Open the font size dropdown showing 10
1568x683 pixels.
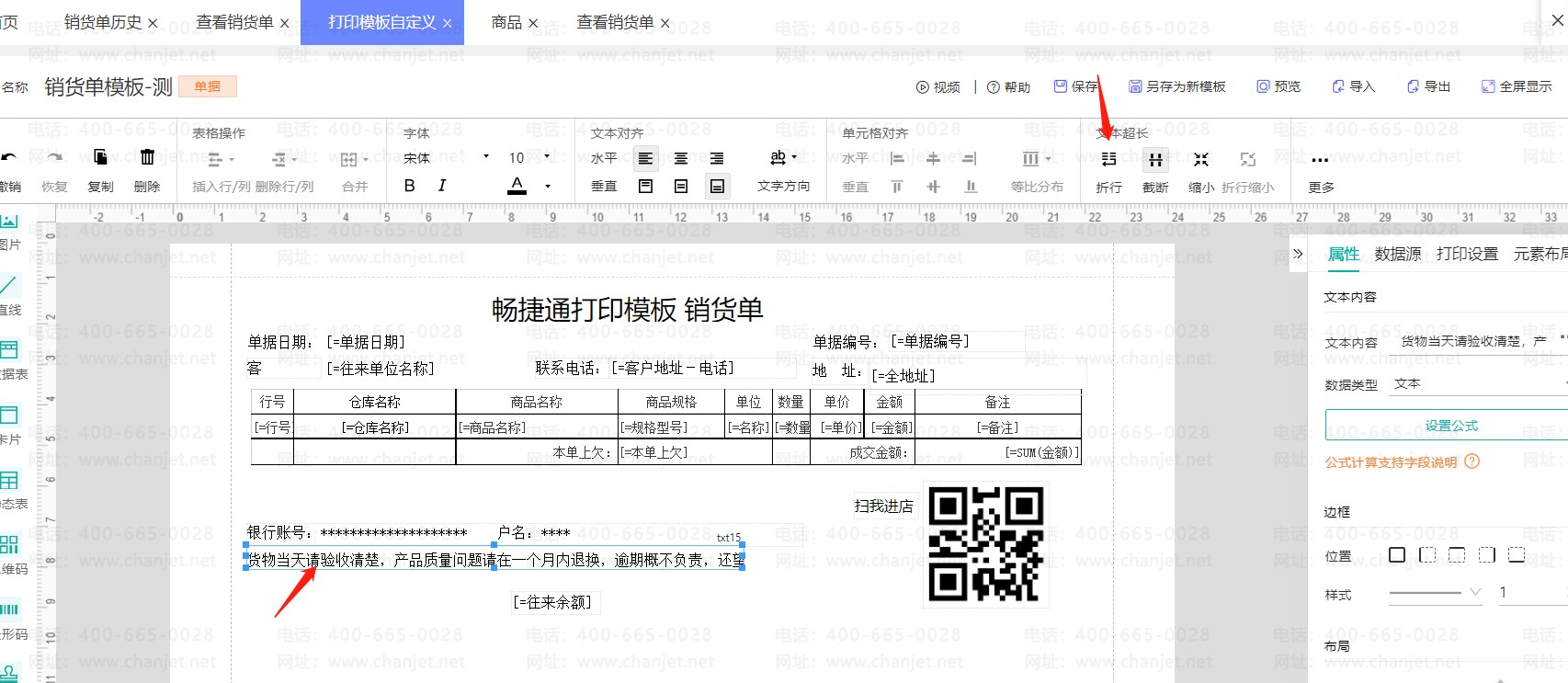point(529,158)
